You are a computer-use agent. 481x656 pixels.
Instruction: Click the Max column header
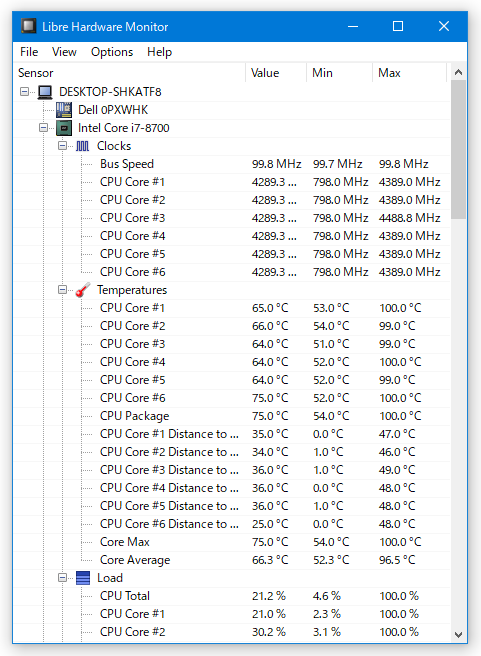tap(410, 73)
